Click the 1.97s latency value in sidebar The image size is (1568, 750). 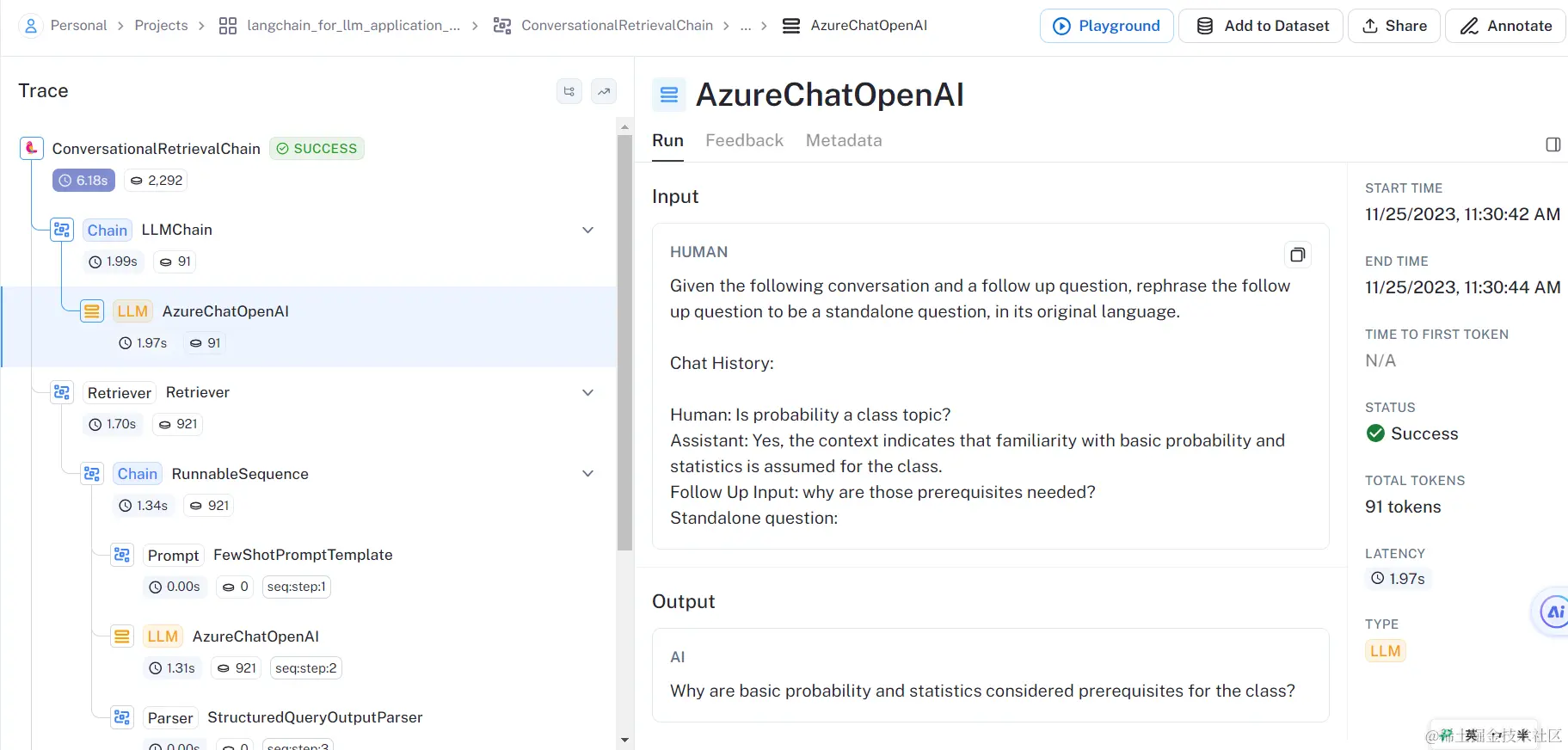[x=1398, y=579]
